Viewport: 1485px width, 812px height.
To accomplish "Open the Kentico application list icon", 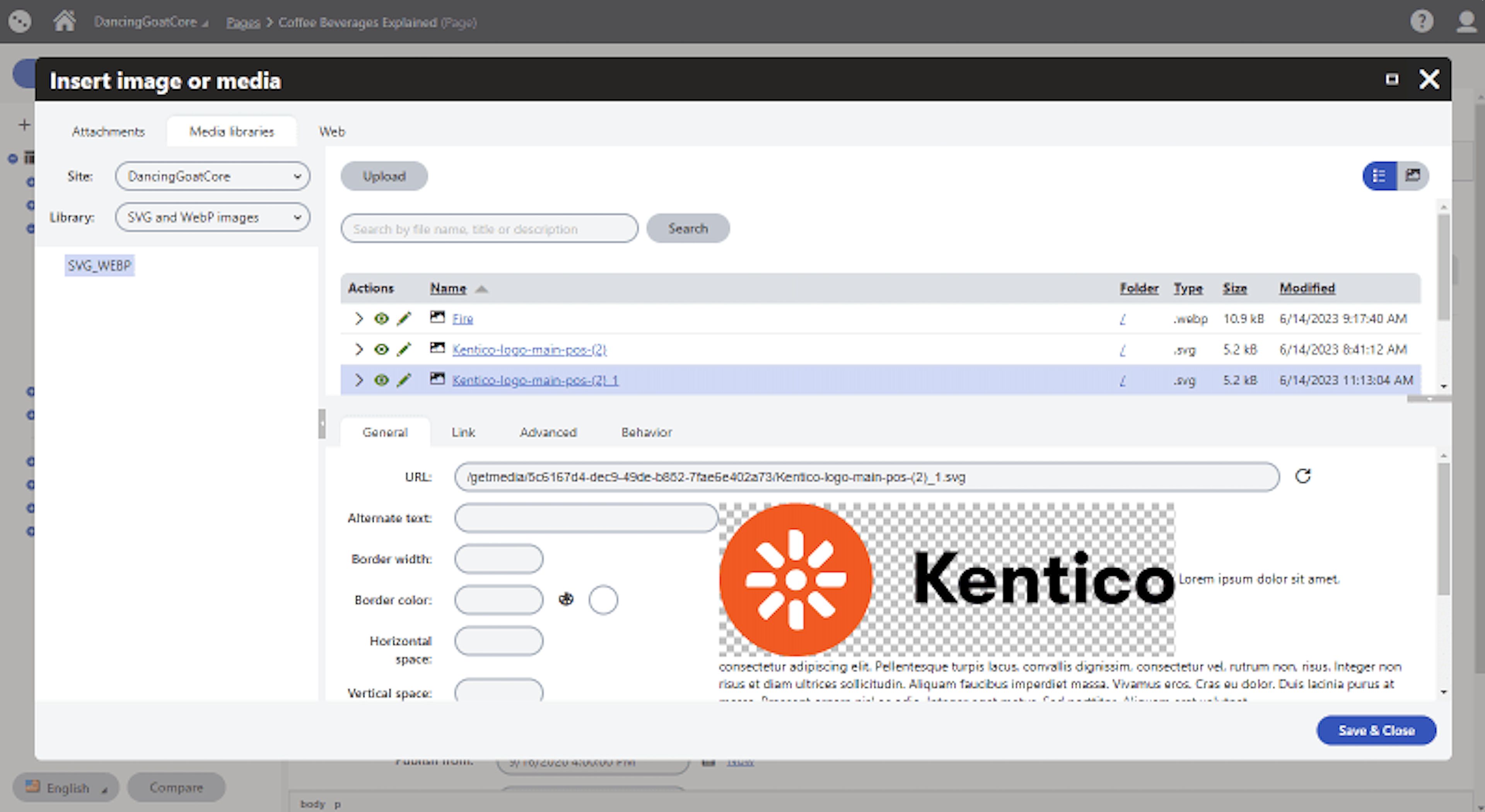I will tap(20, 21).
